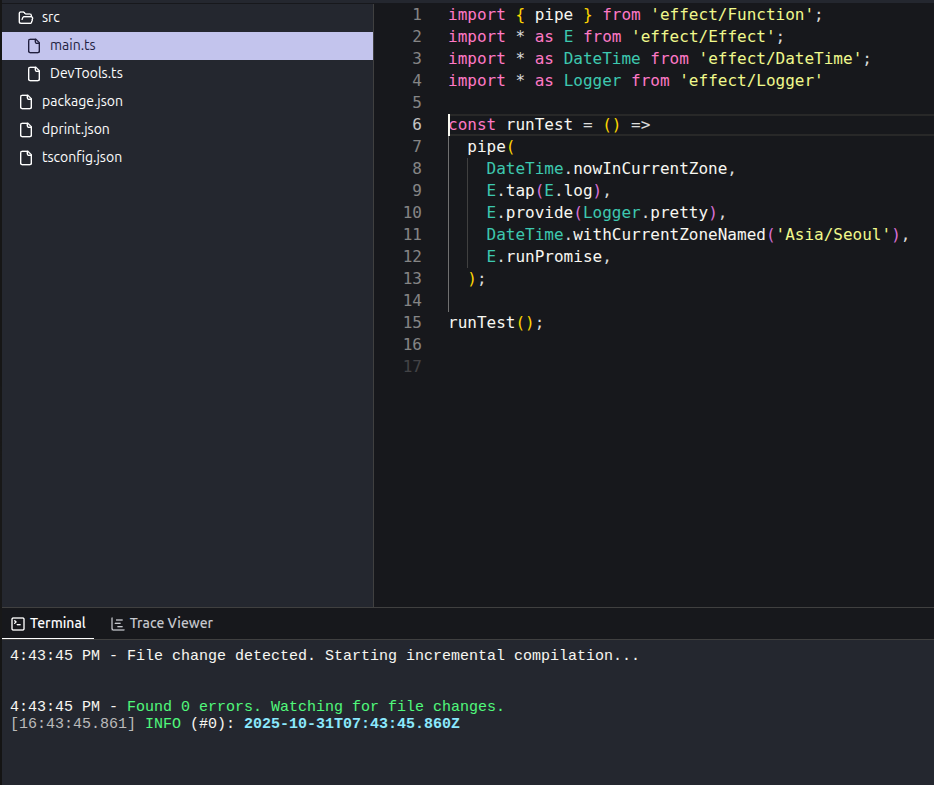Click Logger.pretty in the code

coord(645,213)
